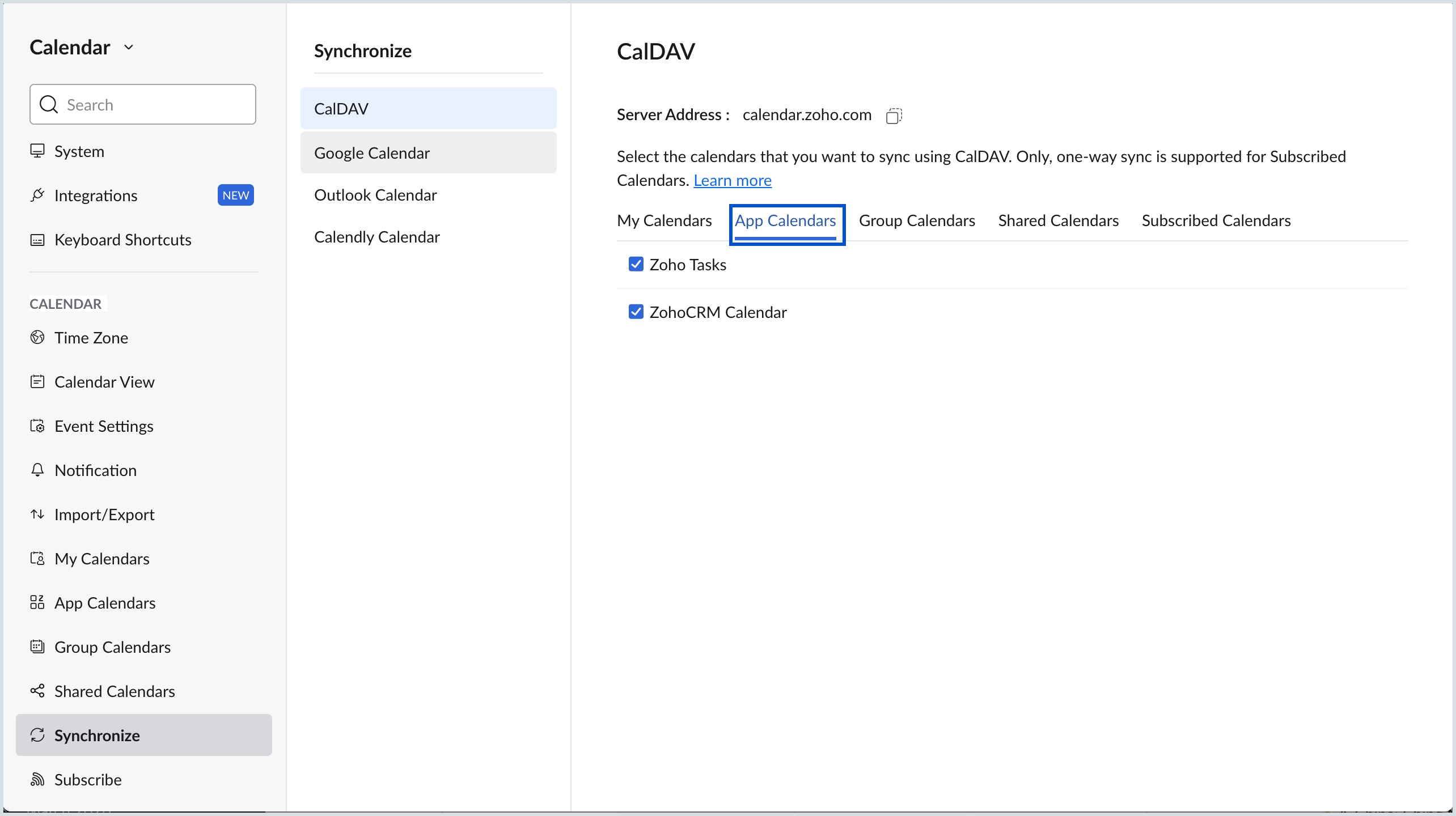Select the Synchronize refresh icon
This screenshot has height=816, width=1456.
click(37, 735)
